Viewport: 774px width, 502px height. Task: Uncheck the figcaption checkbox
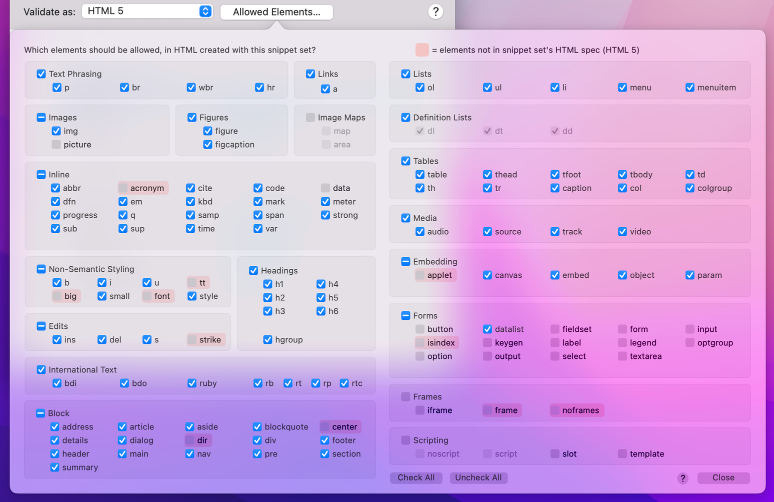click(x=208, y=145)
